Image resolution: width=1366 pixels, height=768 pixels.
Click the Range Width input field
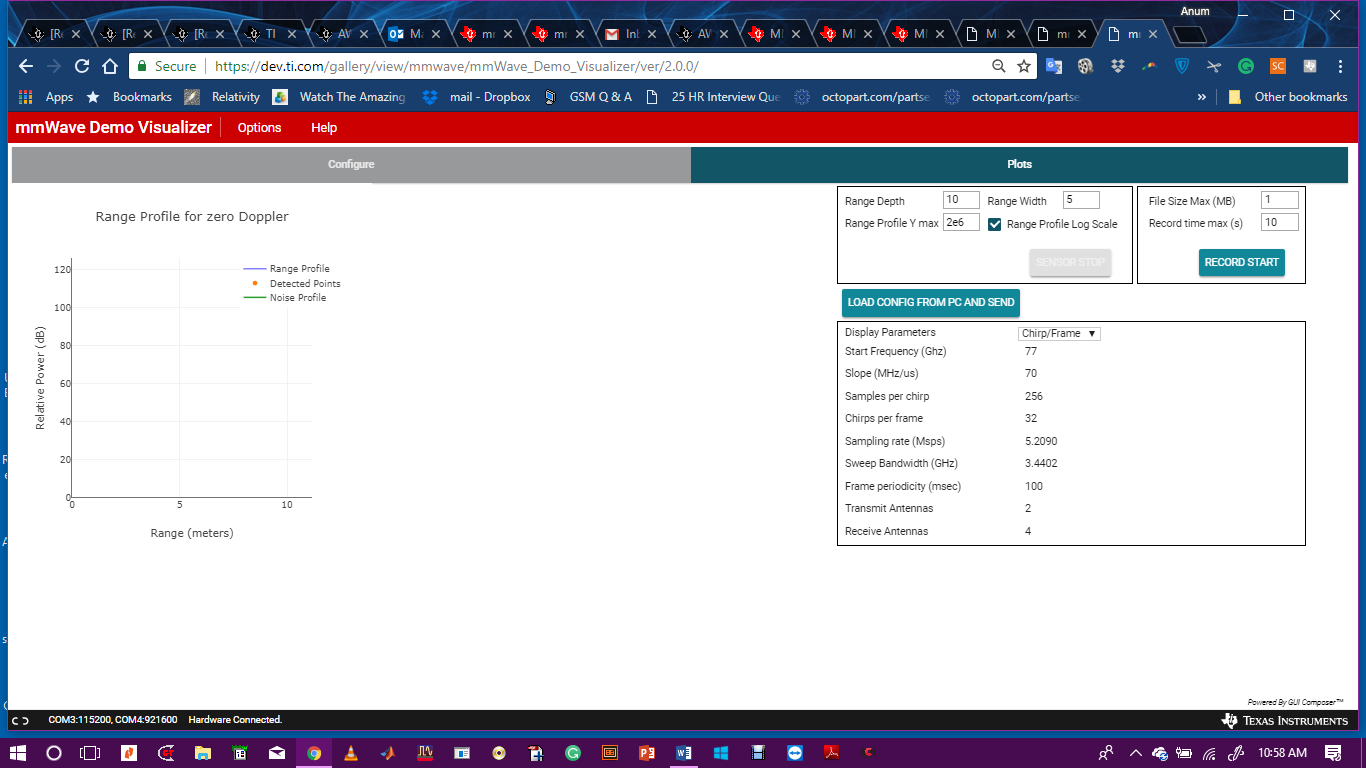click(1081, 200)
